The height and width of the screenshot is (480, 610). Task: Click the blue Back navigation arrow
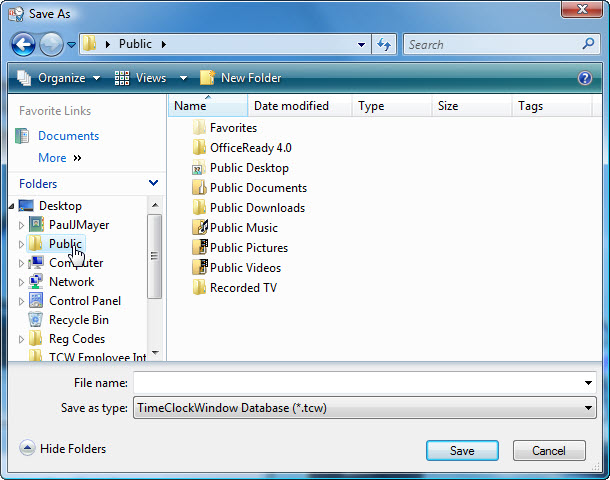(x=24, y=45)
